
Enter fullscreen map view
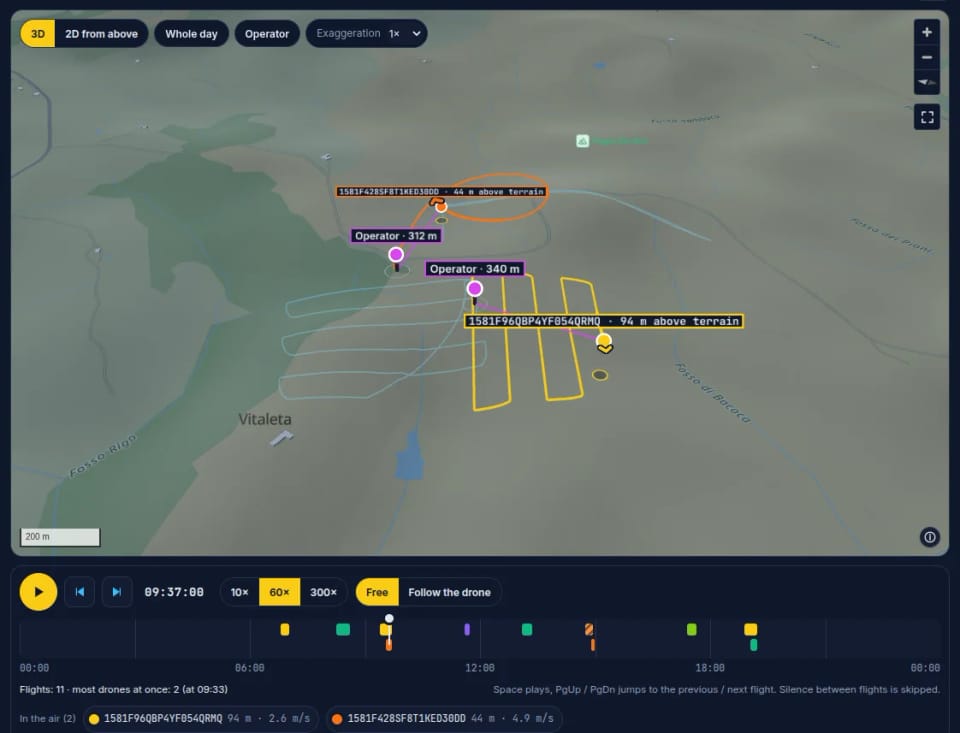tap(927, 117)
